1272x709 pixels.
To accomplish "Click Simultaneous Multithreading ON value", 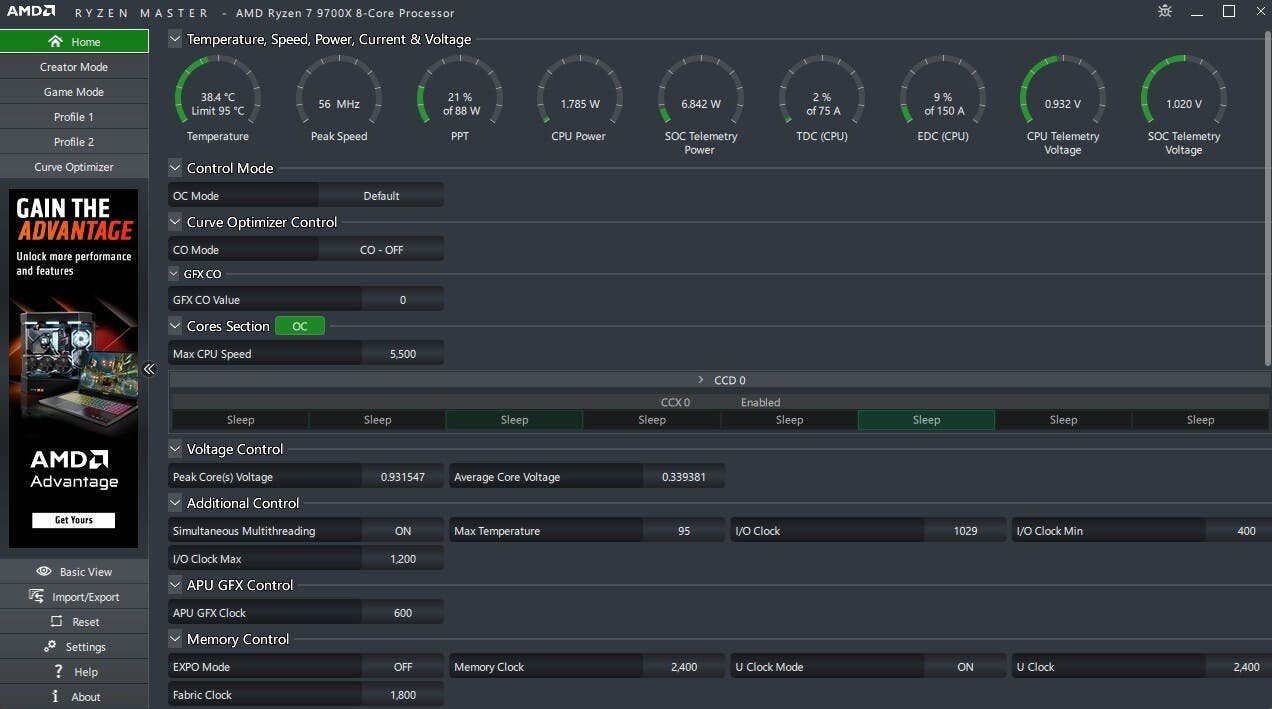I will click(403, 531).
